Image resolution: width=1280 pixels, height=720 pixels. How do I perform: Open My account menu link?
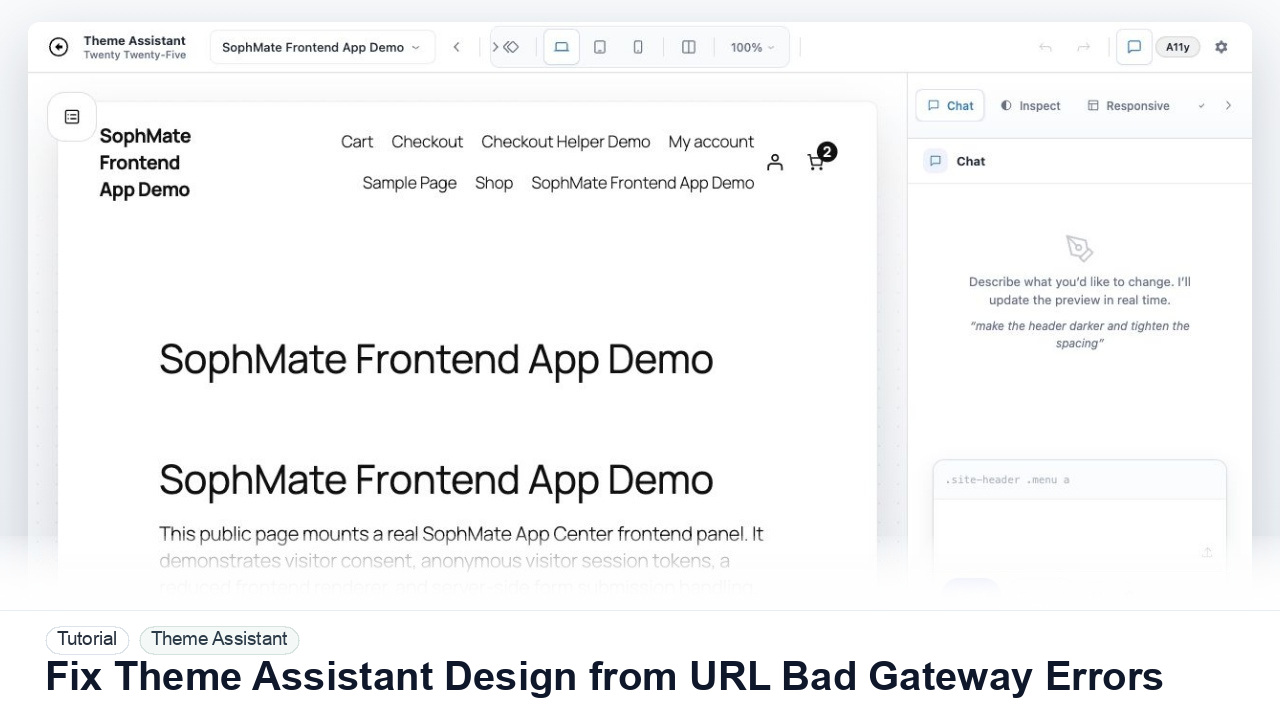click(711, 142)
